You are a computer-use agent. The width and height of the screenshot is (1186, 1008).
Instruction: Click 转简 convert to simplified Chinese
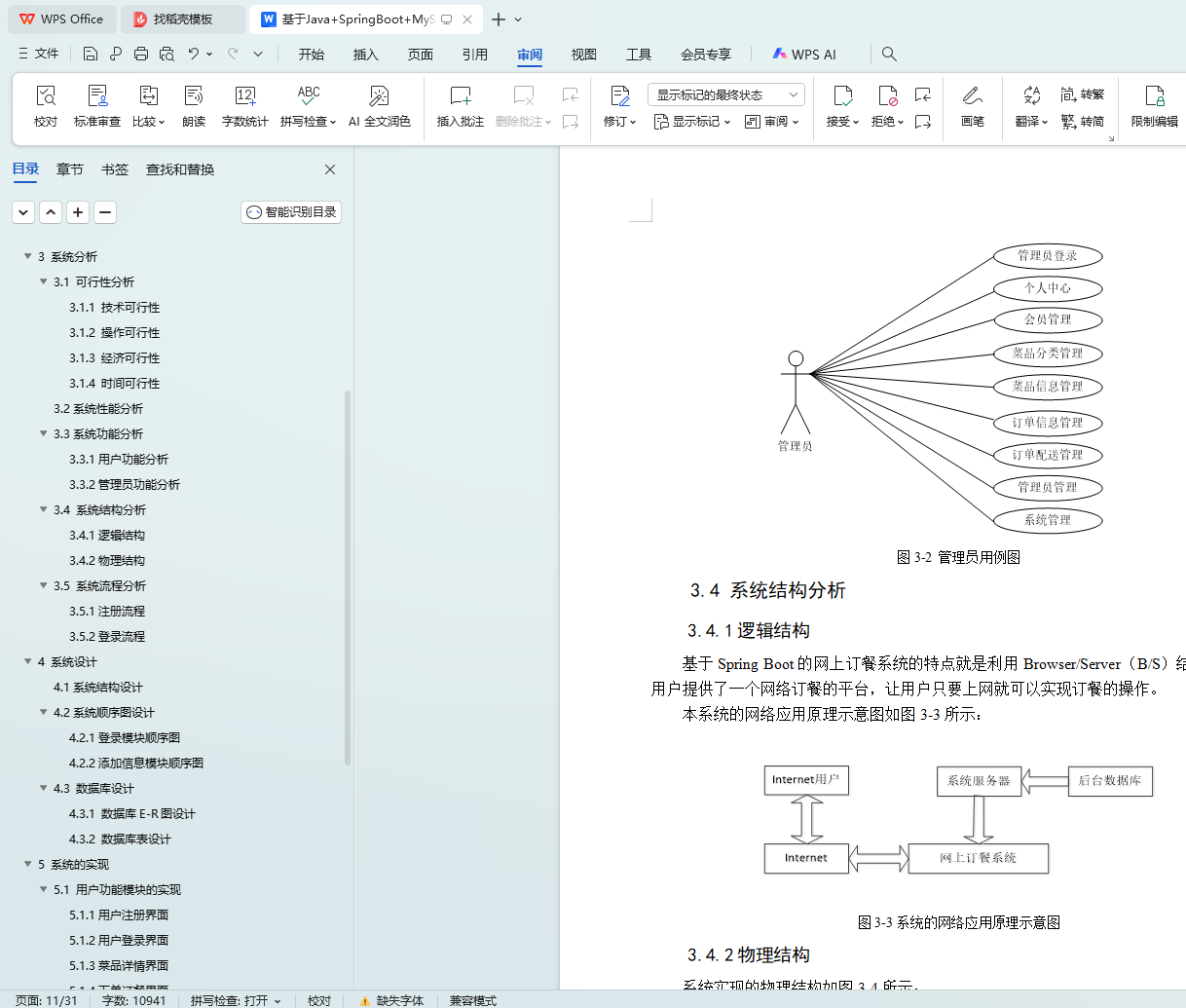click(1083, 122)
